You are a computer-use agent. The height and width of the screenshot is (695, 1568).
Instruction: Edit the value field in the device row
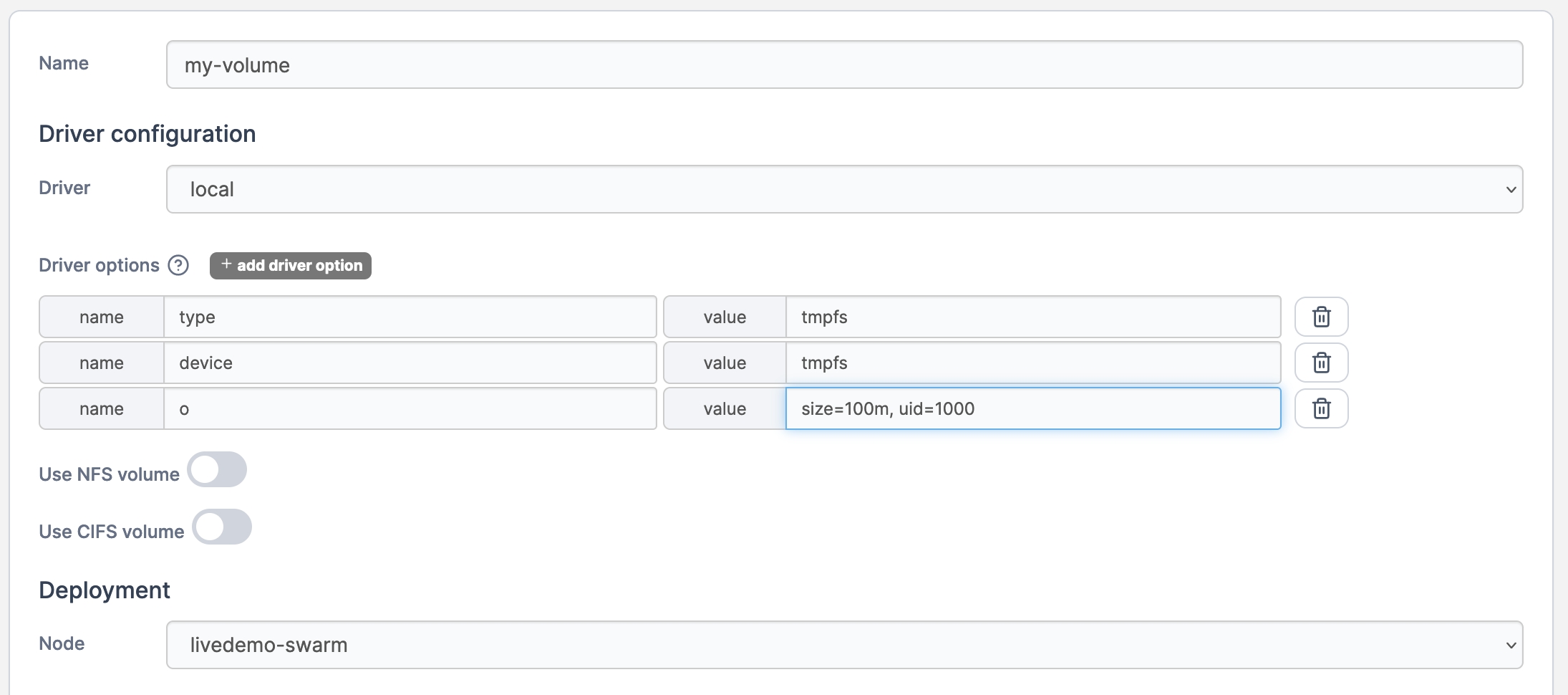click(1032, 363)
